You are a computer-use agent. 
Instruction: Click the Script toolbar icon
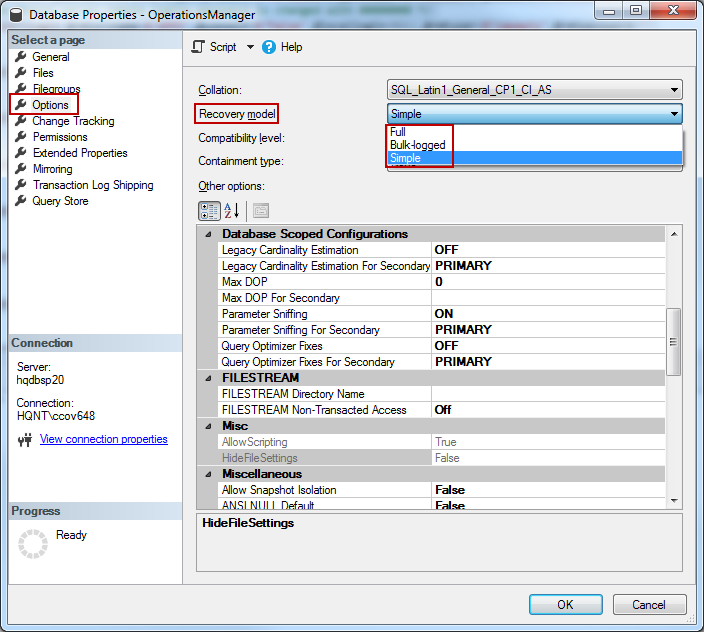[197, 47]
